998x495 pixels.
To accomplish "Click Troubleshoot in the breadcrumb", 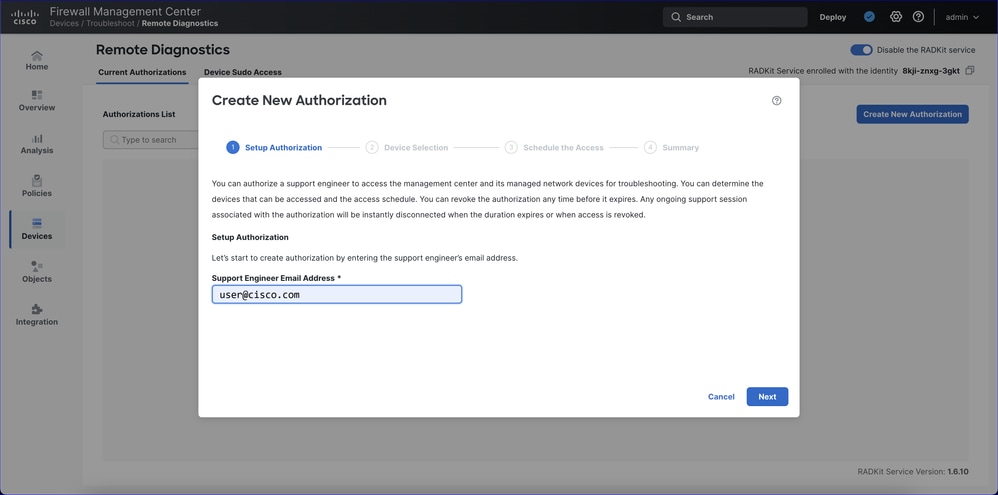I will coord(110,24).
